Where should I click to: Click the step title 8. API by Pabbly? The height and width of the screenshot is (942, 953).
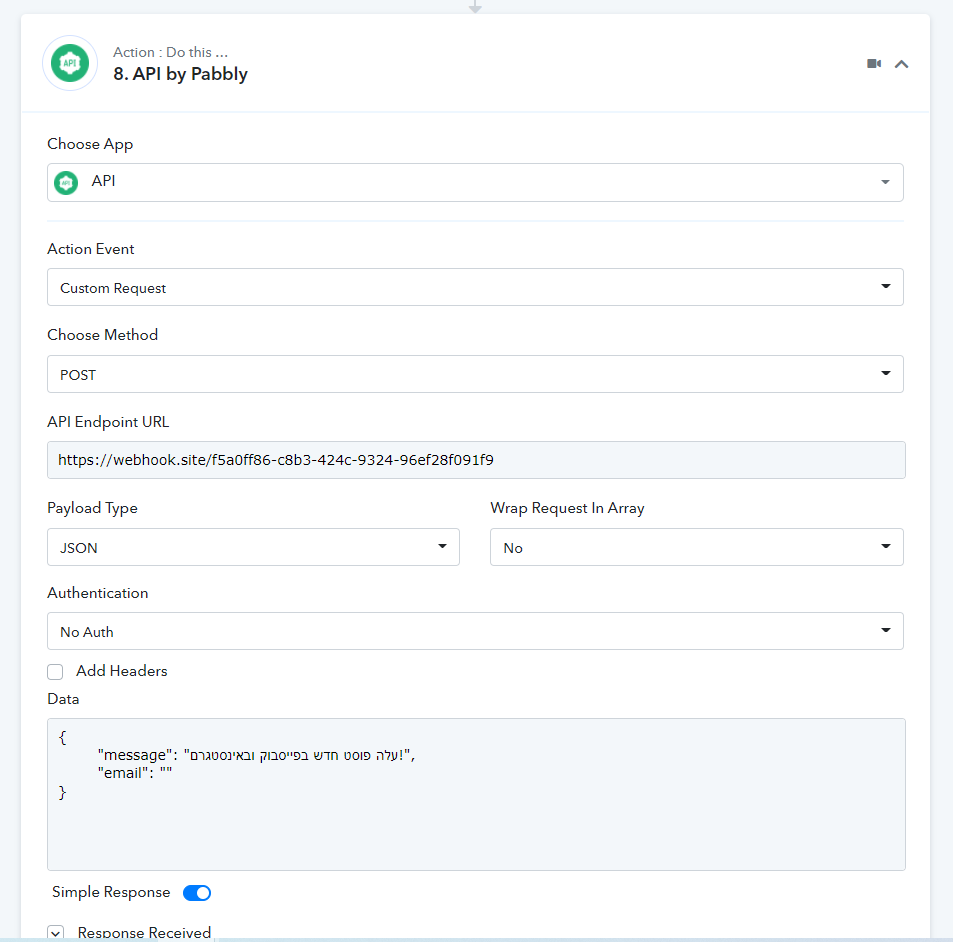tap(181, 74)
